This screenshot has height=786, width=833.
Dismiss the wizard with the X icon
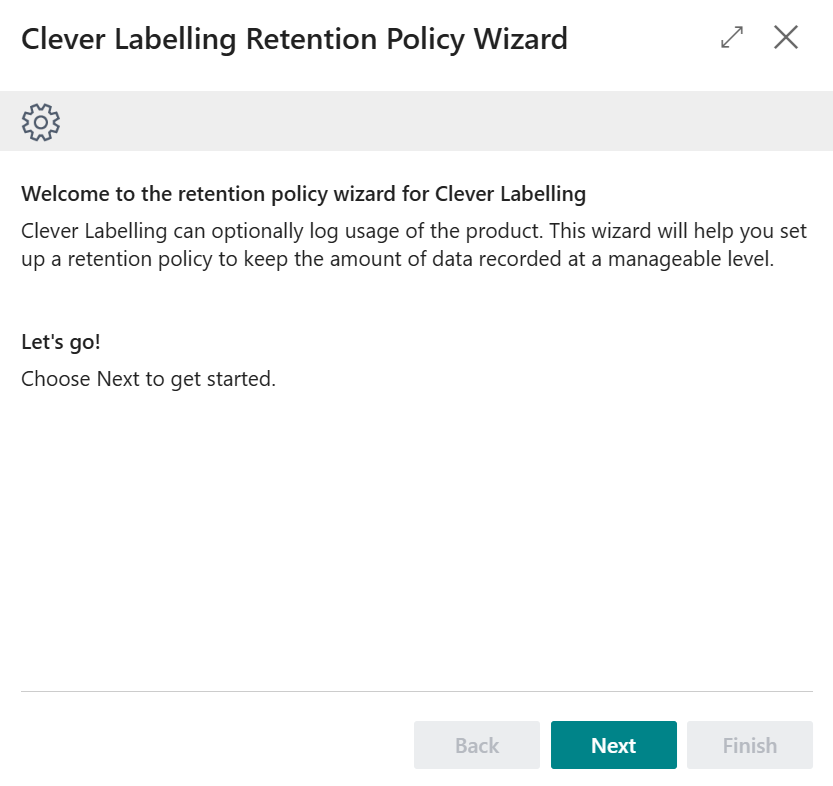[786, 37]
